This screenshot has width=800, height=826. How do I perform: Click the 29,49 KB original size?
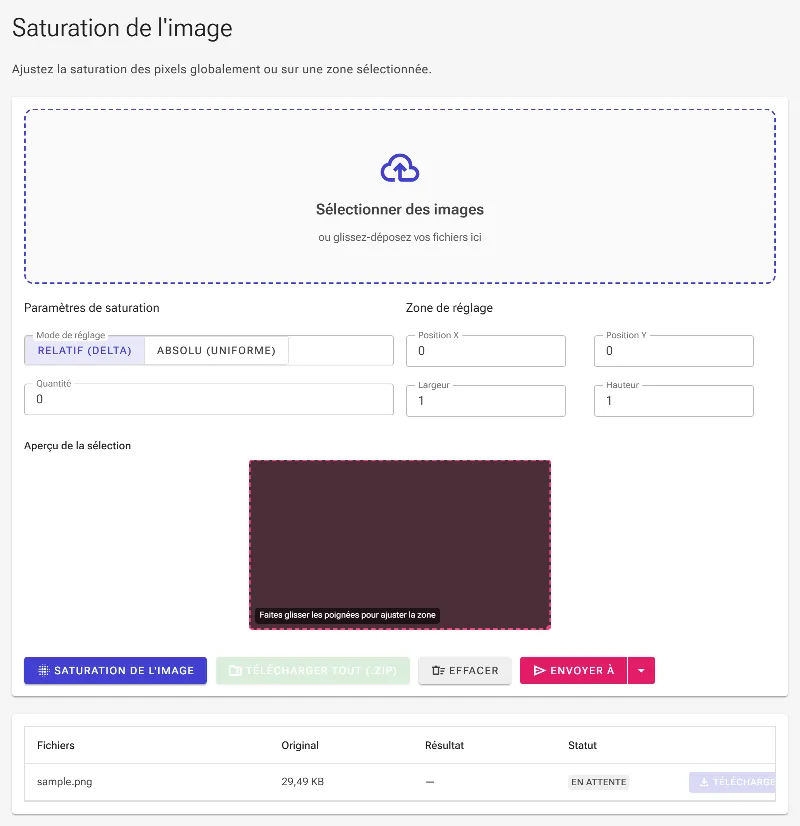(x=302, y=782)
